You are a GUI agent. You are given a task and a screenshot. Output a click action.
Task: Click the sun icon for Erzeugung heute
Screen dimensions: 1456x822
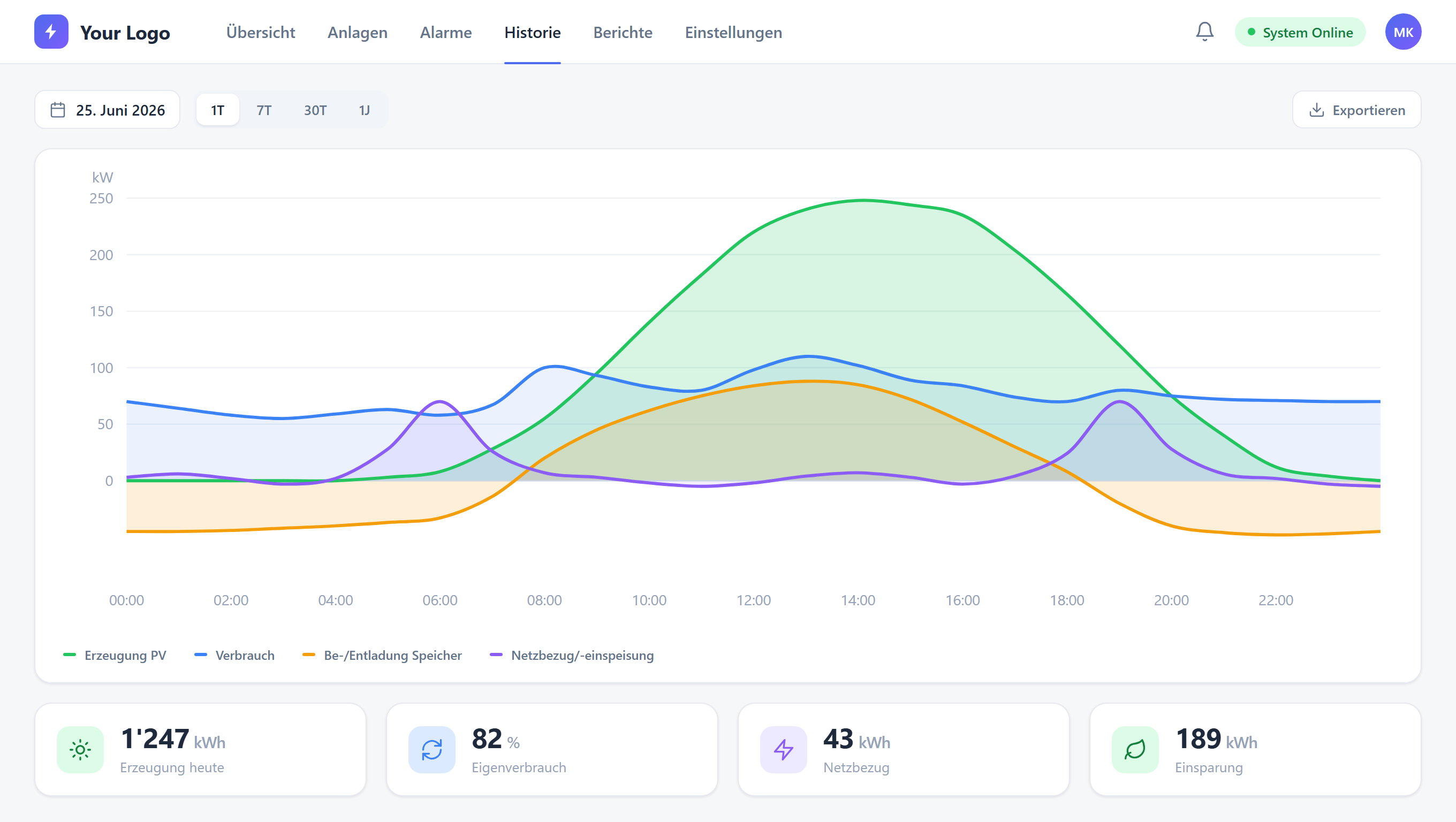[80, 750]
